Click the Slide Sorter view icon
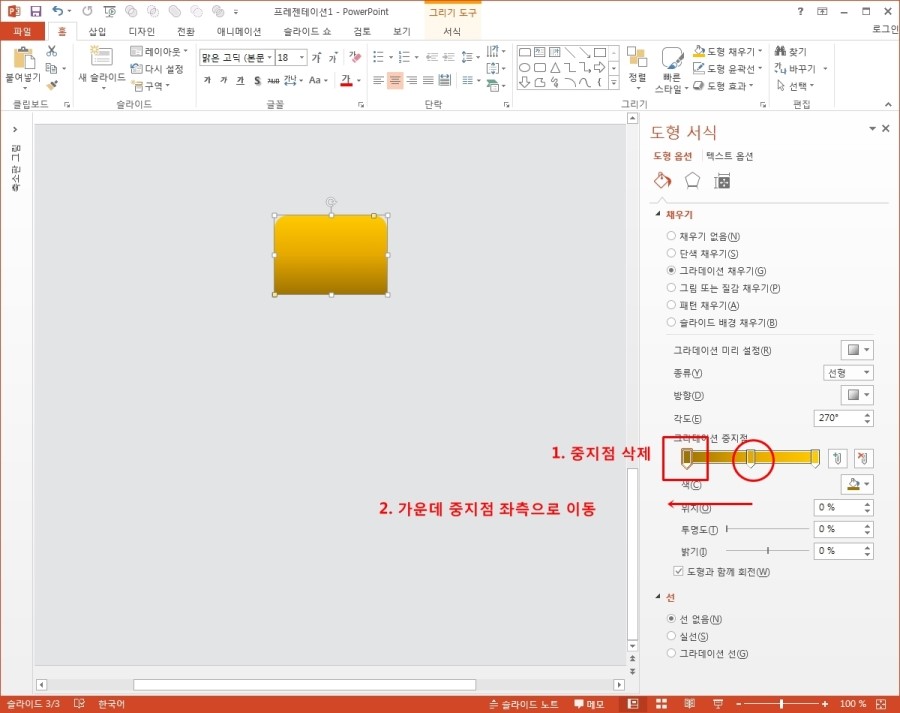Image resolution: width=900 pixels, height=713 pixels. click(661, 704)
